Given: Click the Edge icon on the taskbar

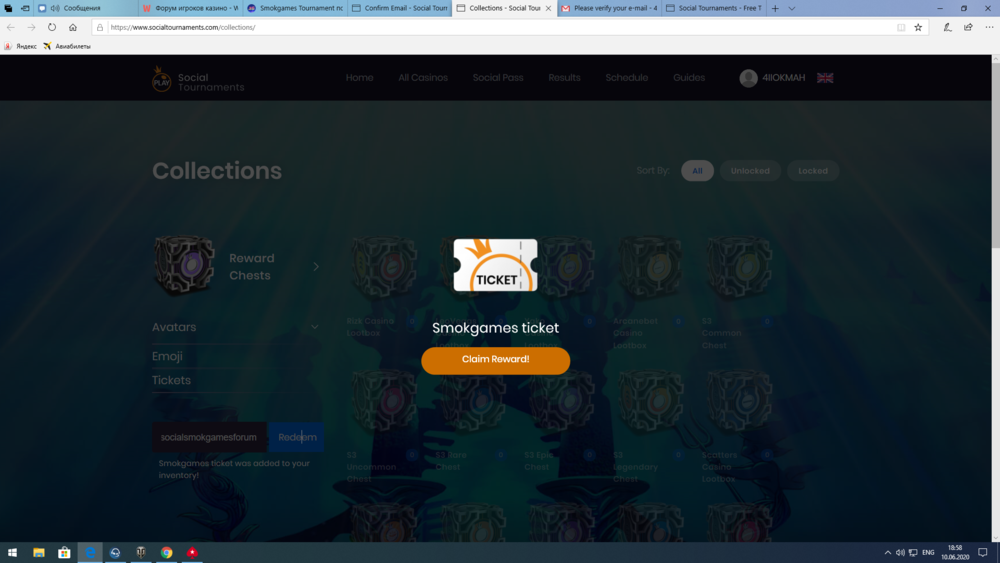Looking at the screenshot, I should click(90, 553).
